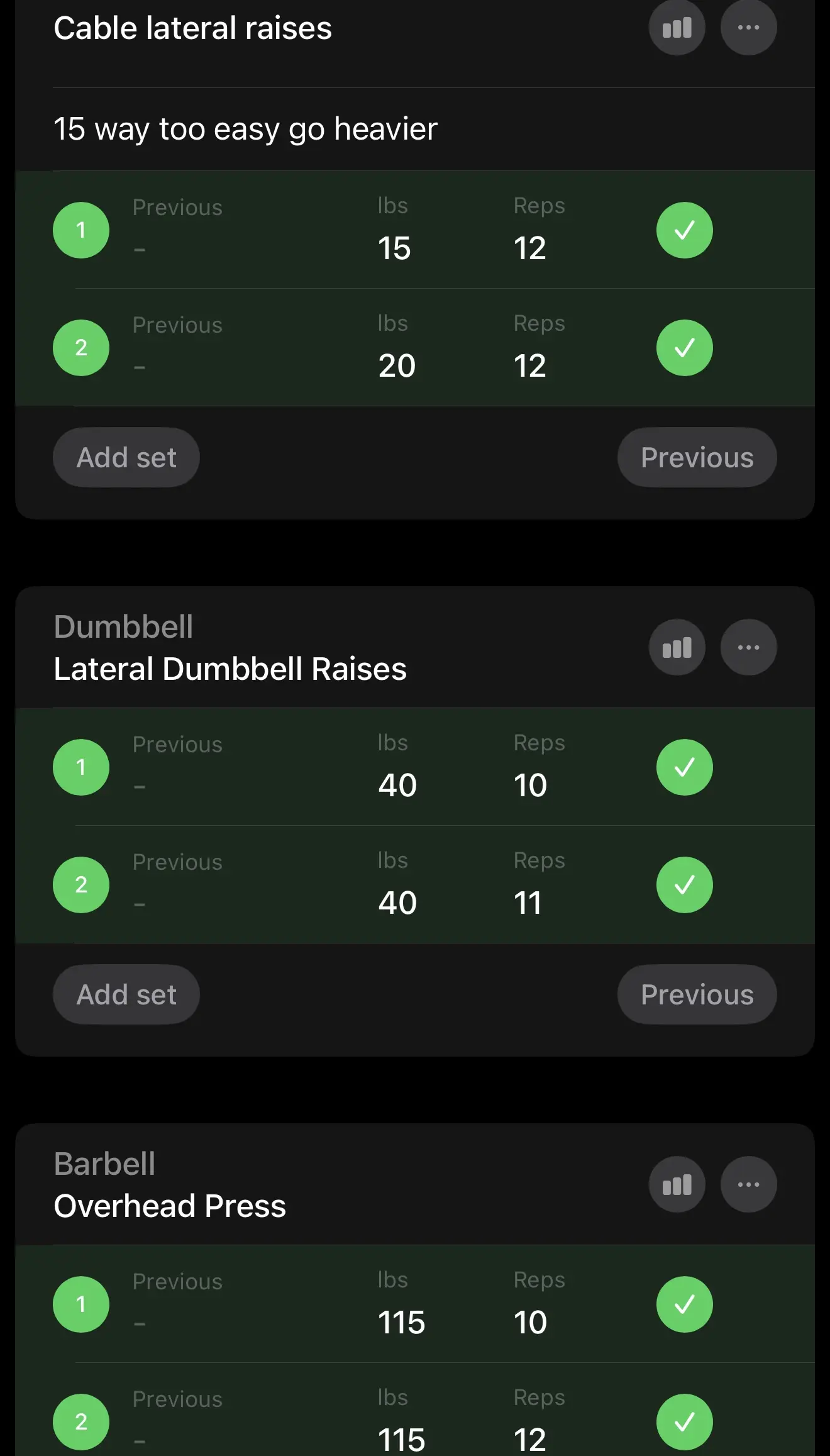Open more options for Lateral Dumbbell Raises
Viewport: 830px width, 1456px height.
tap(748, 647)
